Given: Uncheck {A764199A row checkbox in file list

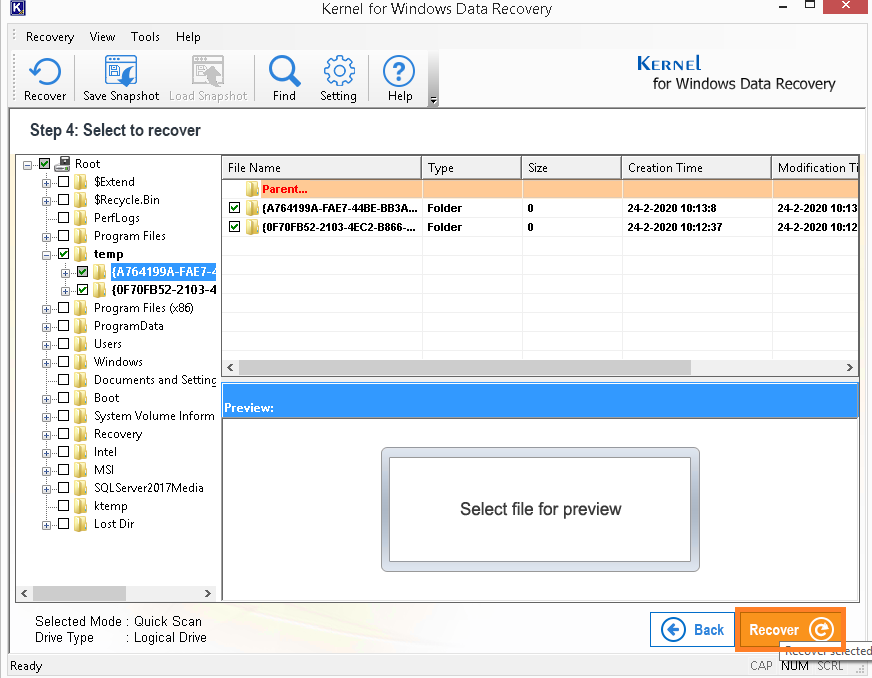Looking at the screenshot, I should (x=234, y=208).
